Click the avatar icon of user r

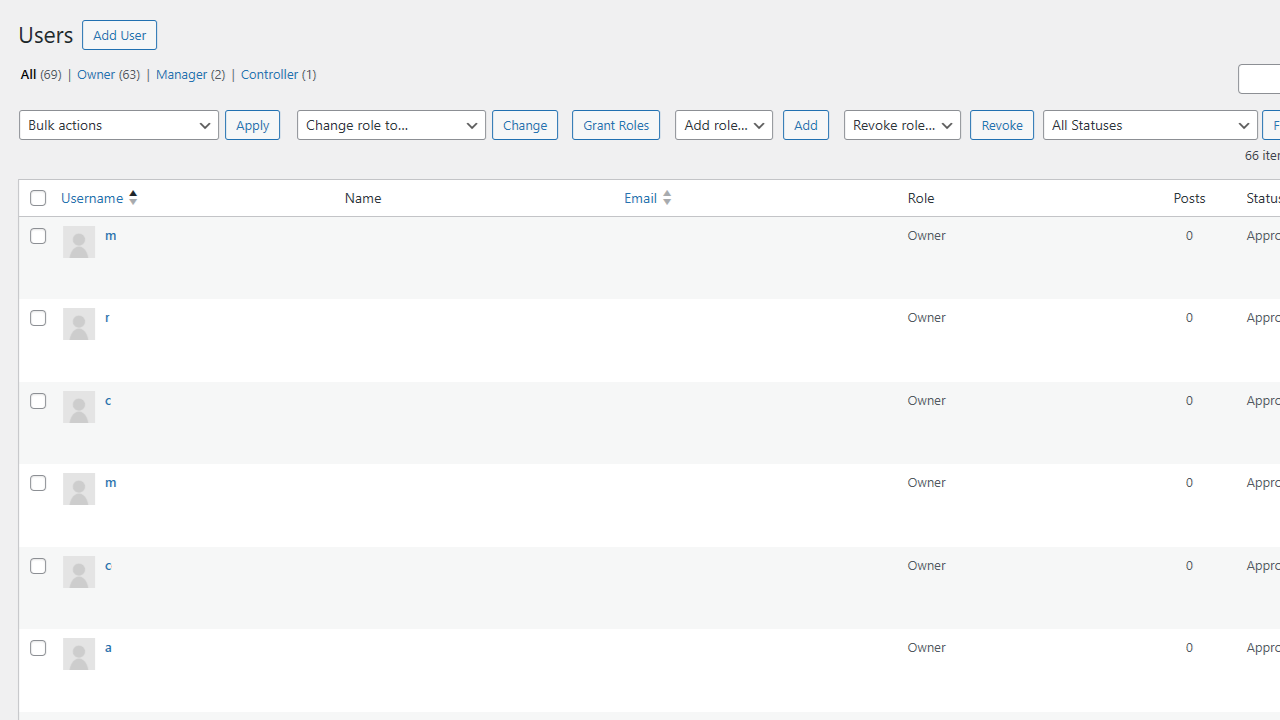[79, 324]
